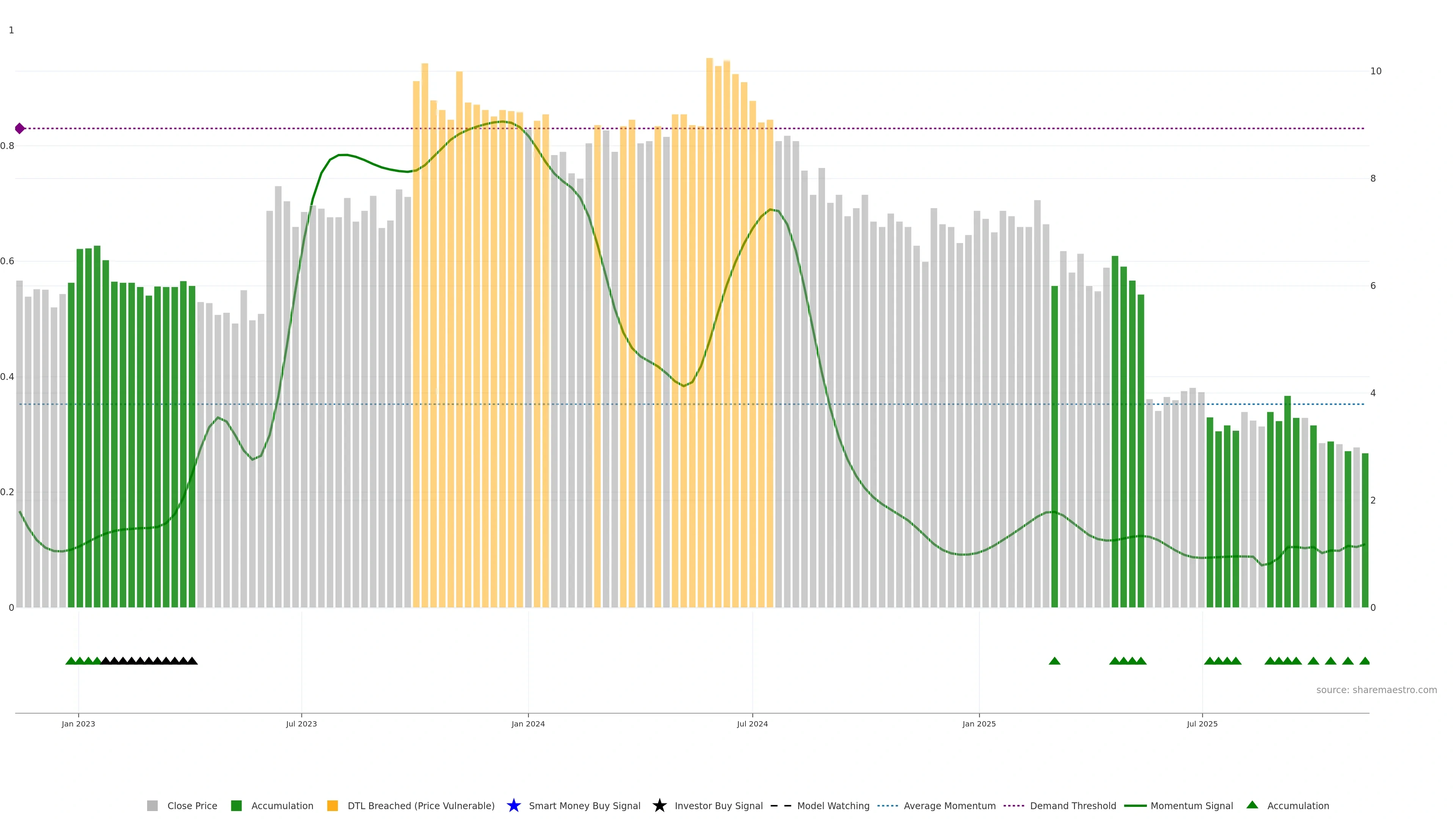Click the dashed Model Watching legend icon

coord(781,805)
